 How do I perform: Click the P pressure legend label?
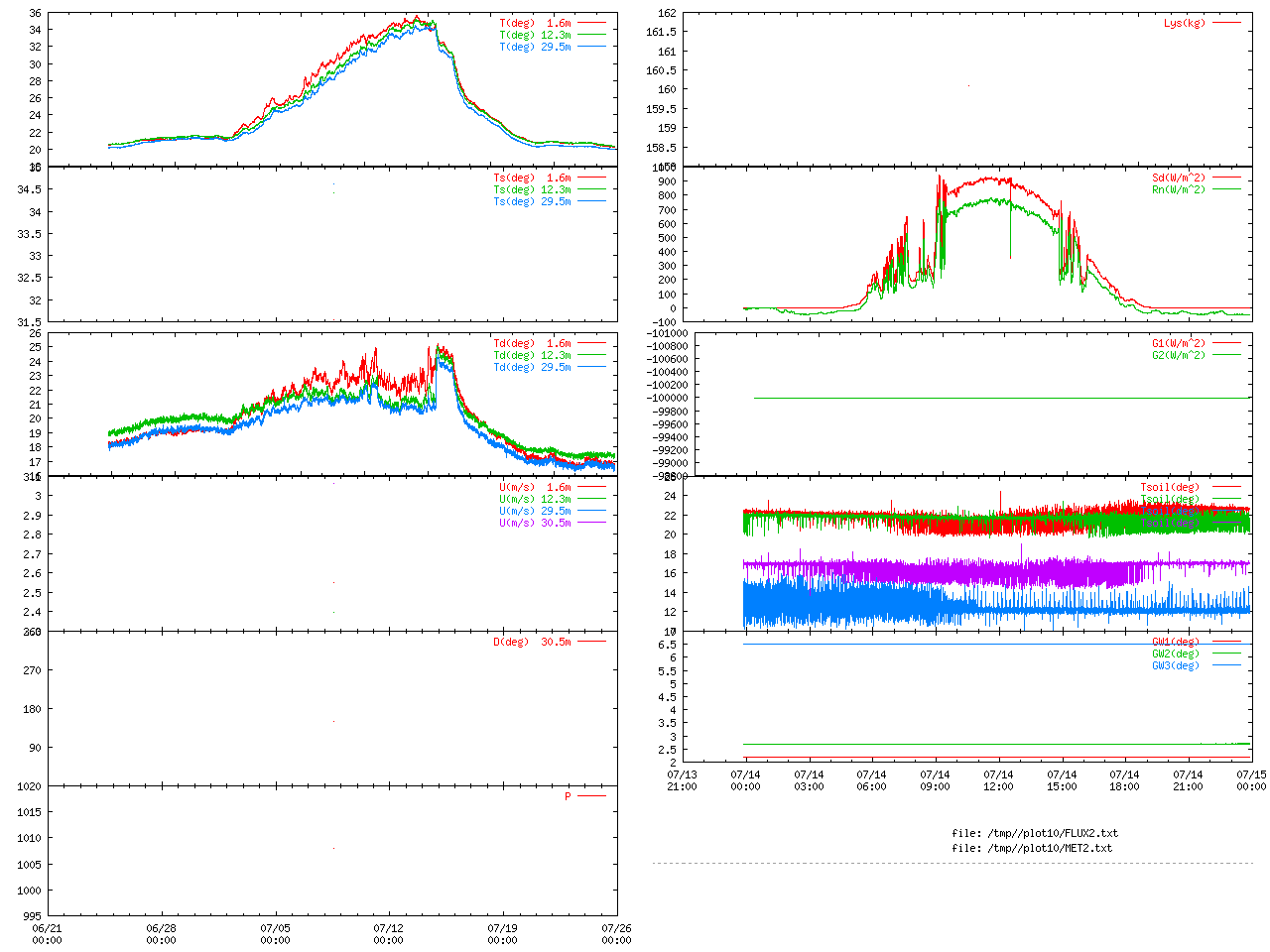(x=568, y=796)
